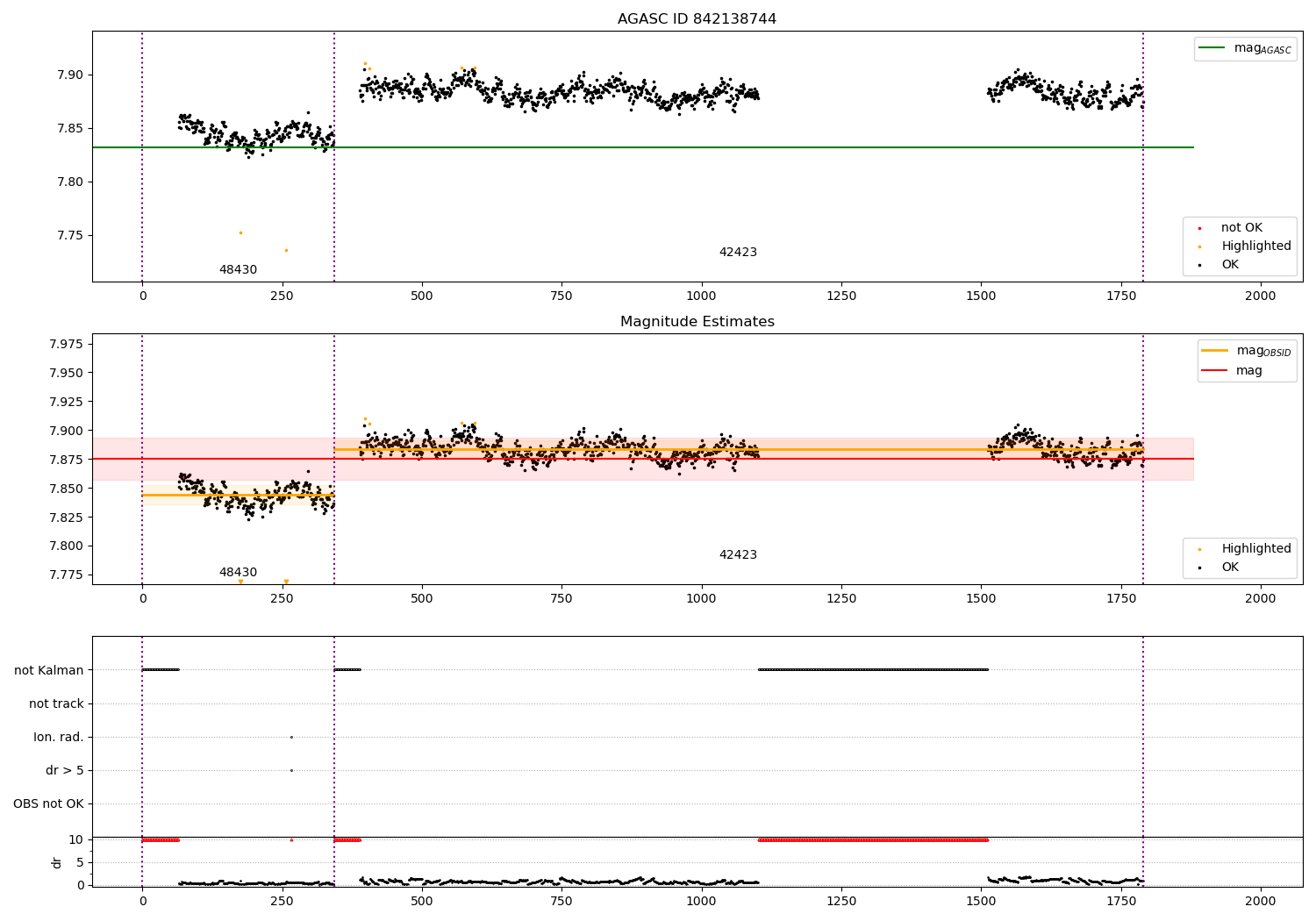Viewport: 1316px width, 921px height.
Task: Click the lowest orange highlighted point in top panel
Action: (285, 250)
